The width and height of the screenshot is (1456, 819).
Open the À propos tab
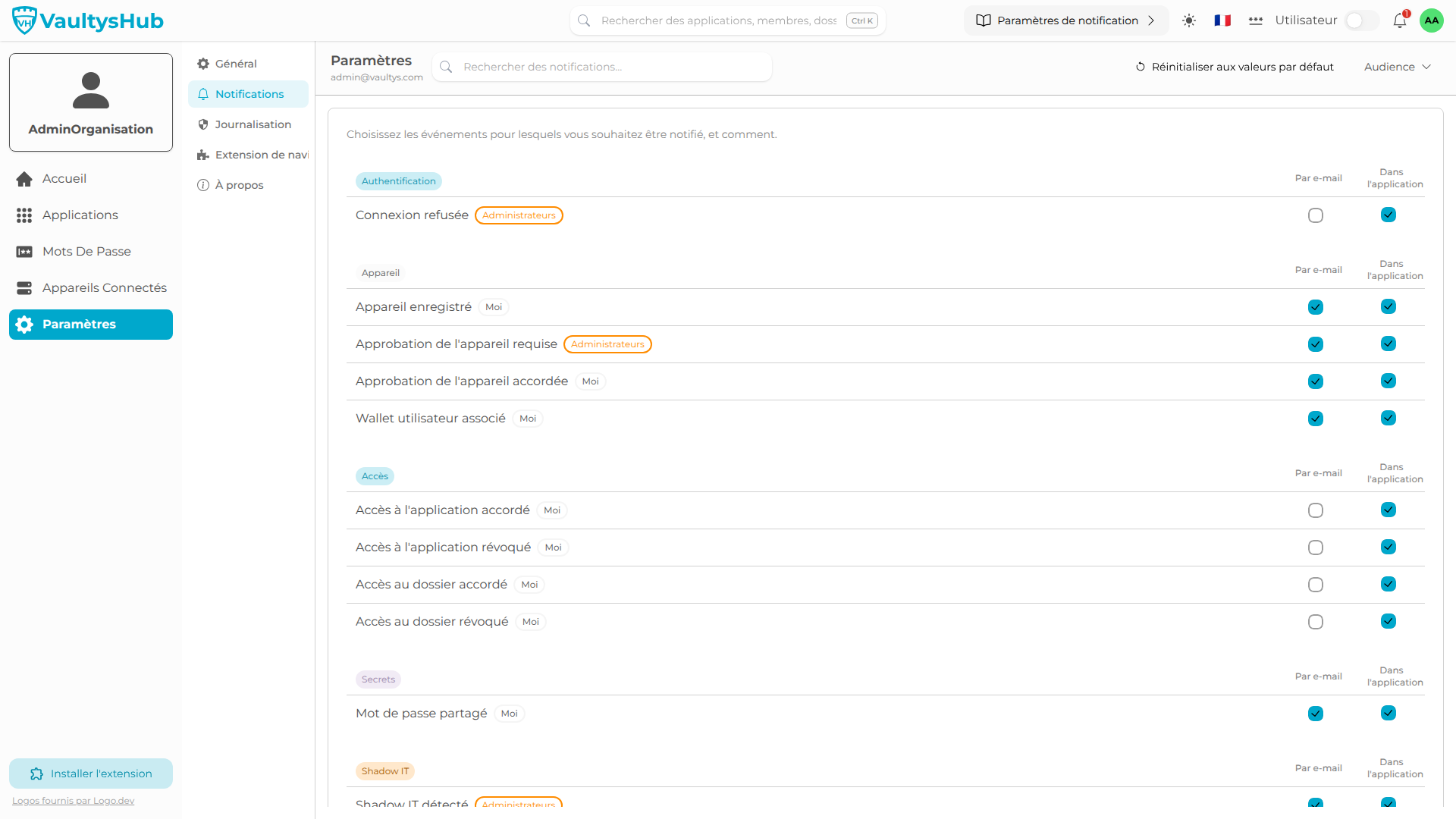(x=248, y=185)
